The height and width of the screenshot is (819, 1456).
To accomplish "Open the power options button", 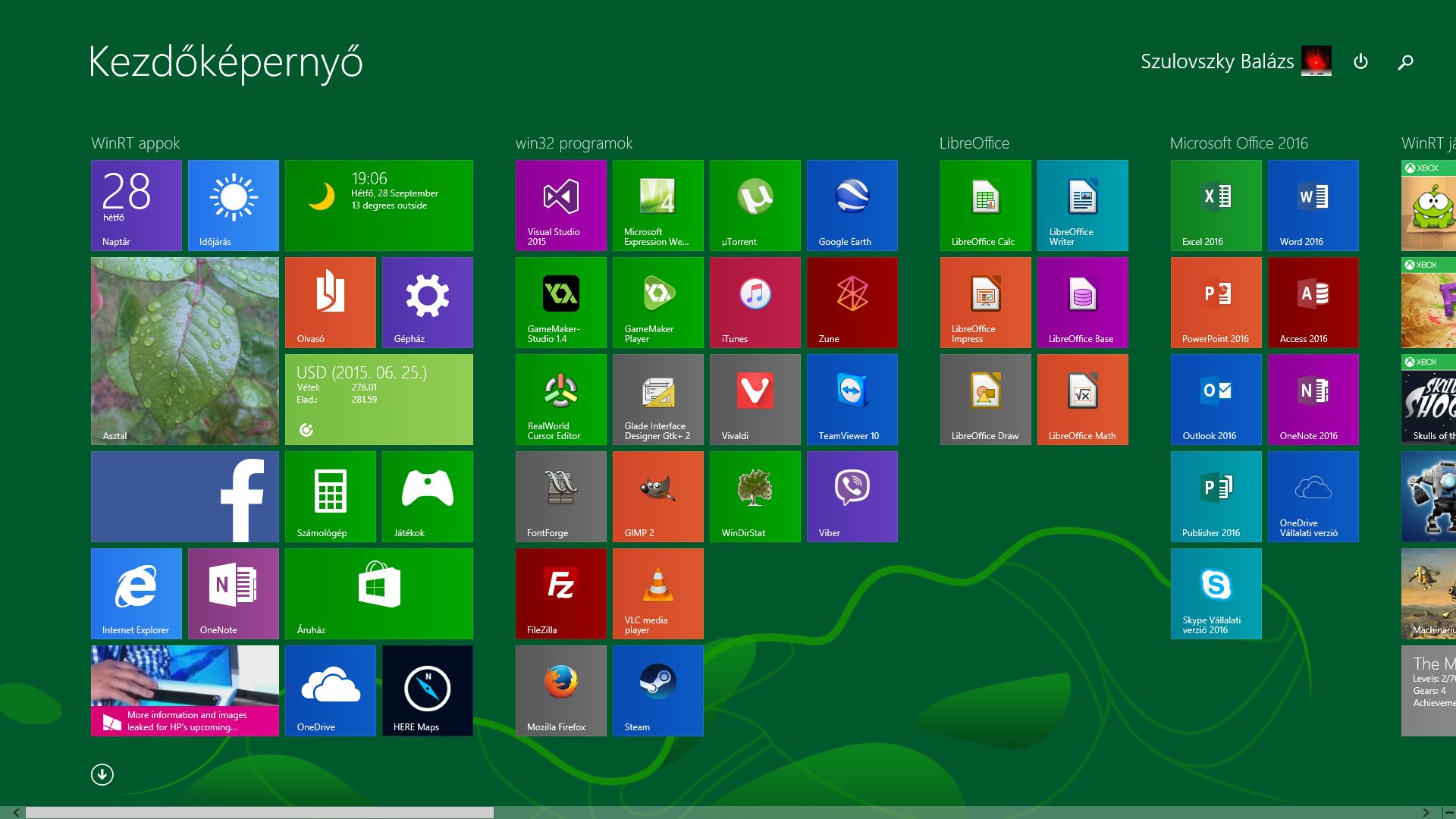I will pos(1360,61).
